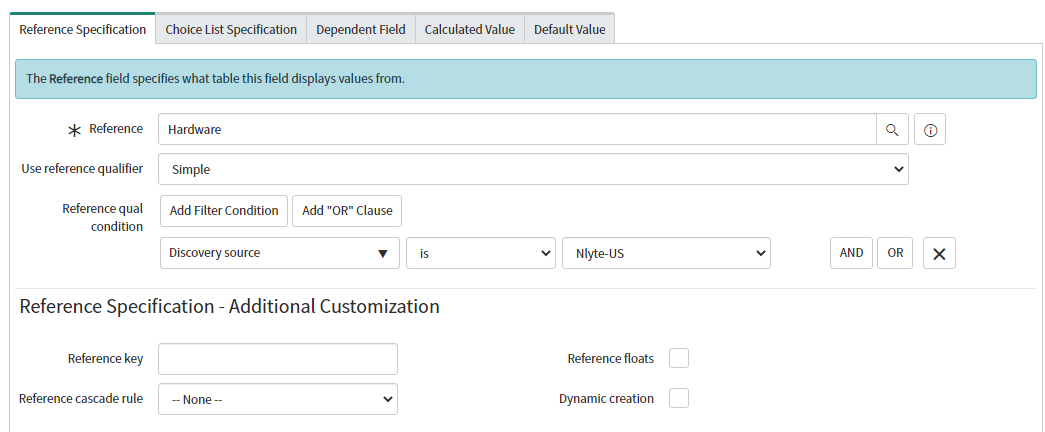Image resolution: width=1045 pixels, height=432 pixels.
Task: Add an AND condition to the row
Action: coord(851,253)
